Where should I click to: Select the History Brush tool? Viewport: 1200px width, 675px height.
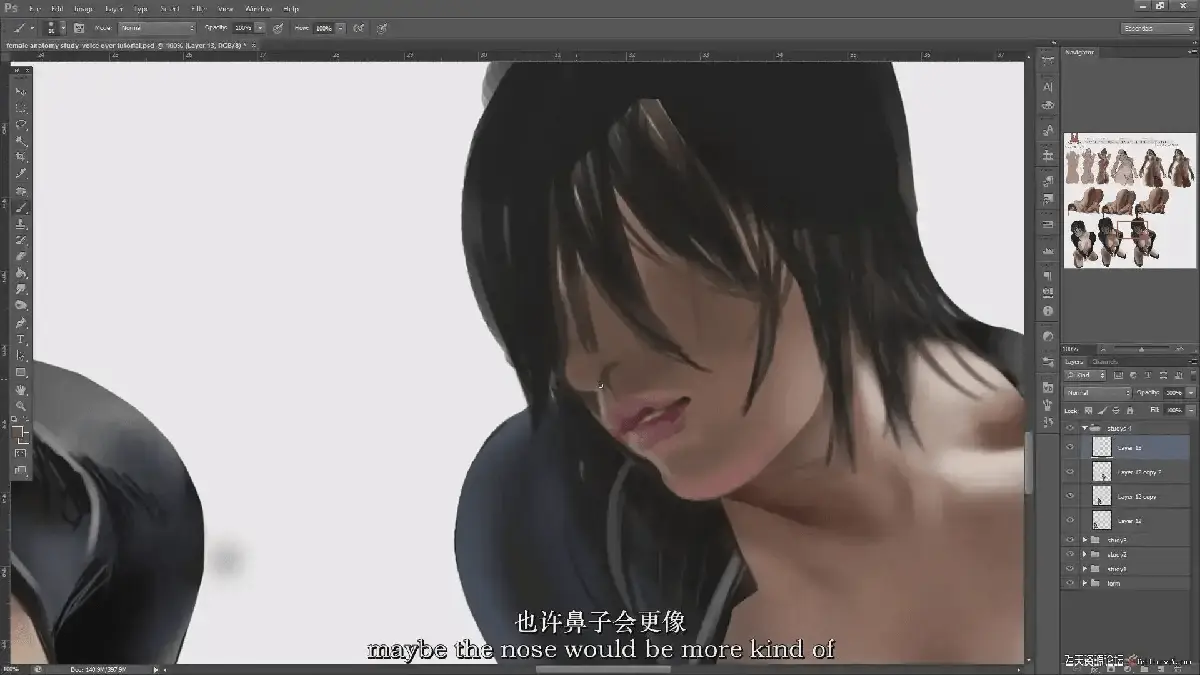click(21, 240)
